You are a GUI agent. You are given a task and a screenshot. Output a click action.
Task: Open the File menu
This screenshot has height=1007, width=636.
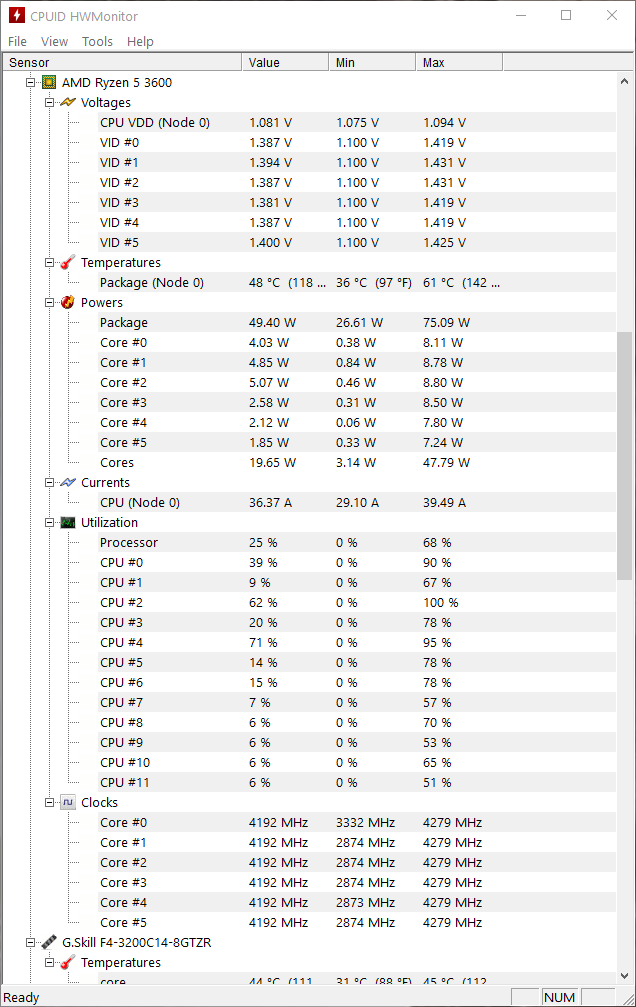17,41
